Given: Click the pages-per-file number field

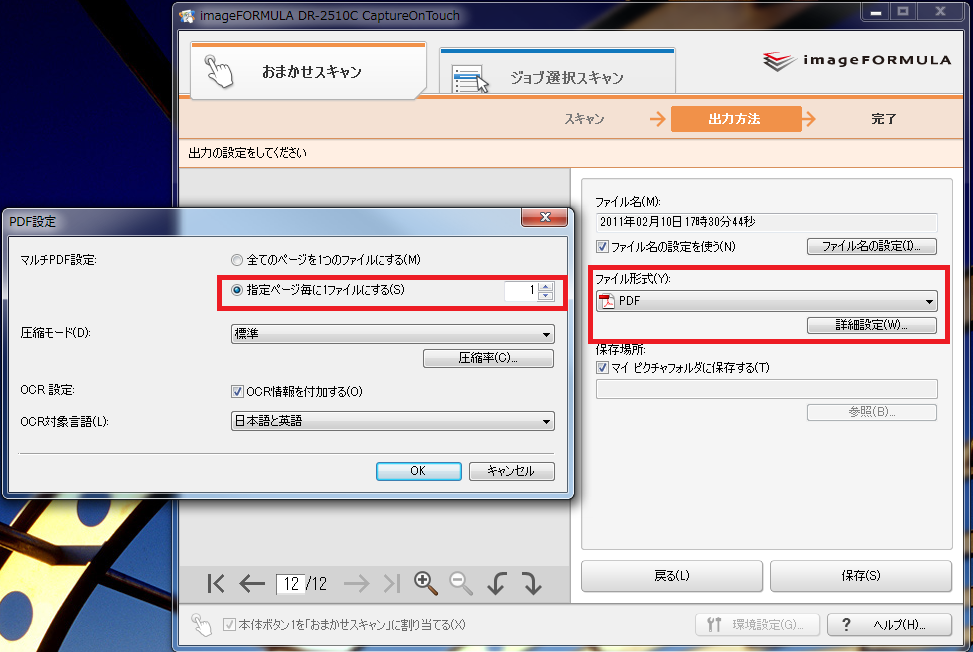Looking at the screenshot, I should click(521, 291).
